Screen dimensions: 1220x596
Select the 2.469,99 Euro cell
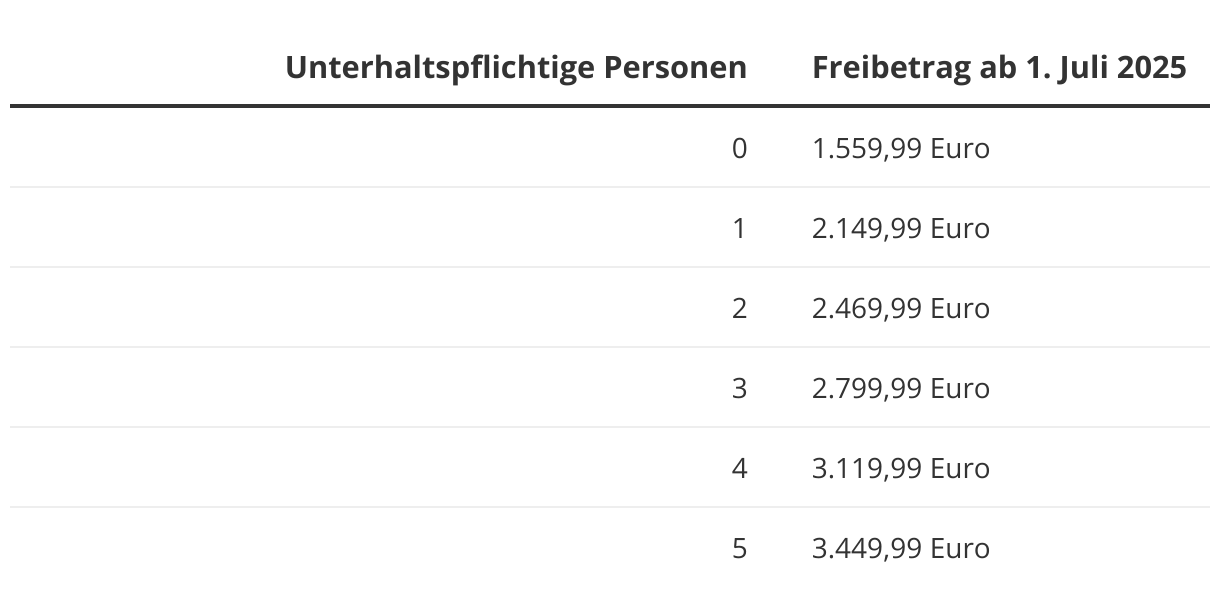[x=901, y=309]
